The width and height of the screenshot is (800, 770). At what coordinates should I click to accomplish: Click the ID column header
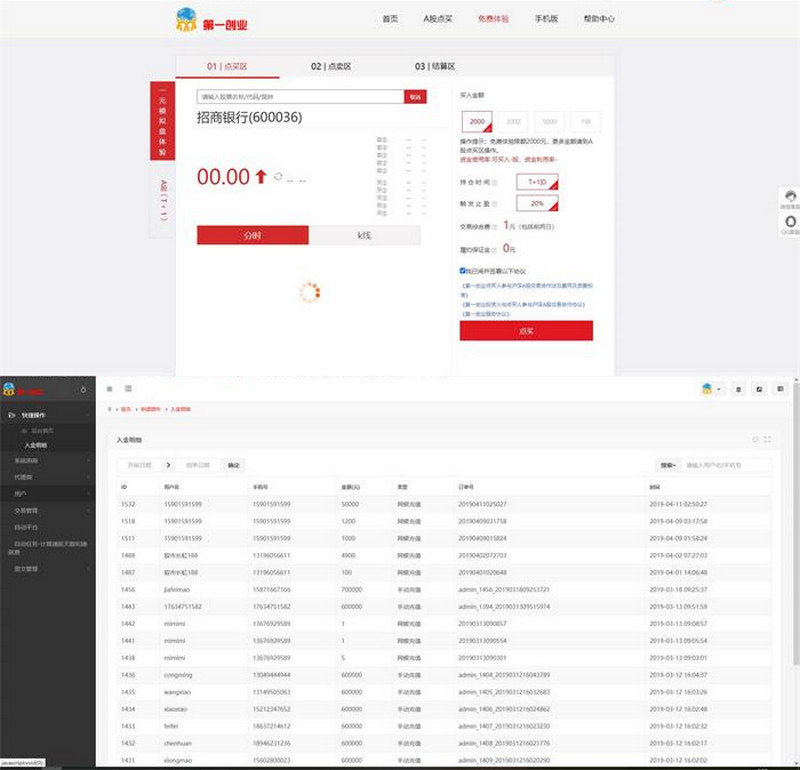tap(124, 487)
